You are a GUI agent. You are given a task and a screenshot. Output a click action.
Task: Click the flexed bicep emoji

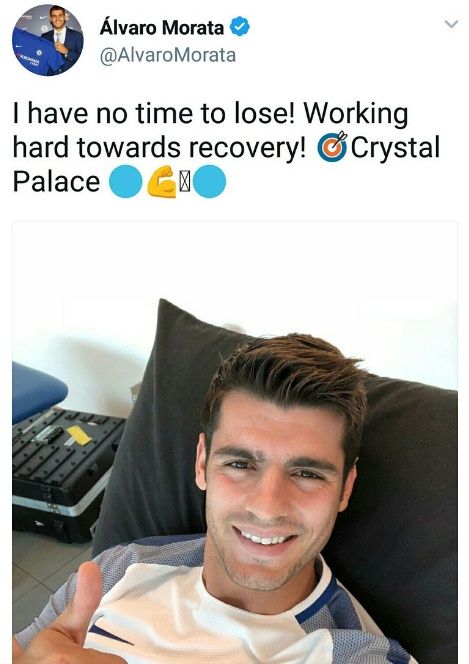pos(161,182)
